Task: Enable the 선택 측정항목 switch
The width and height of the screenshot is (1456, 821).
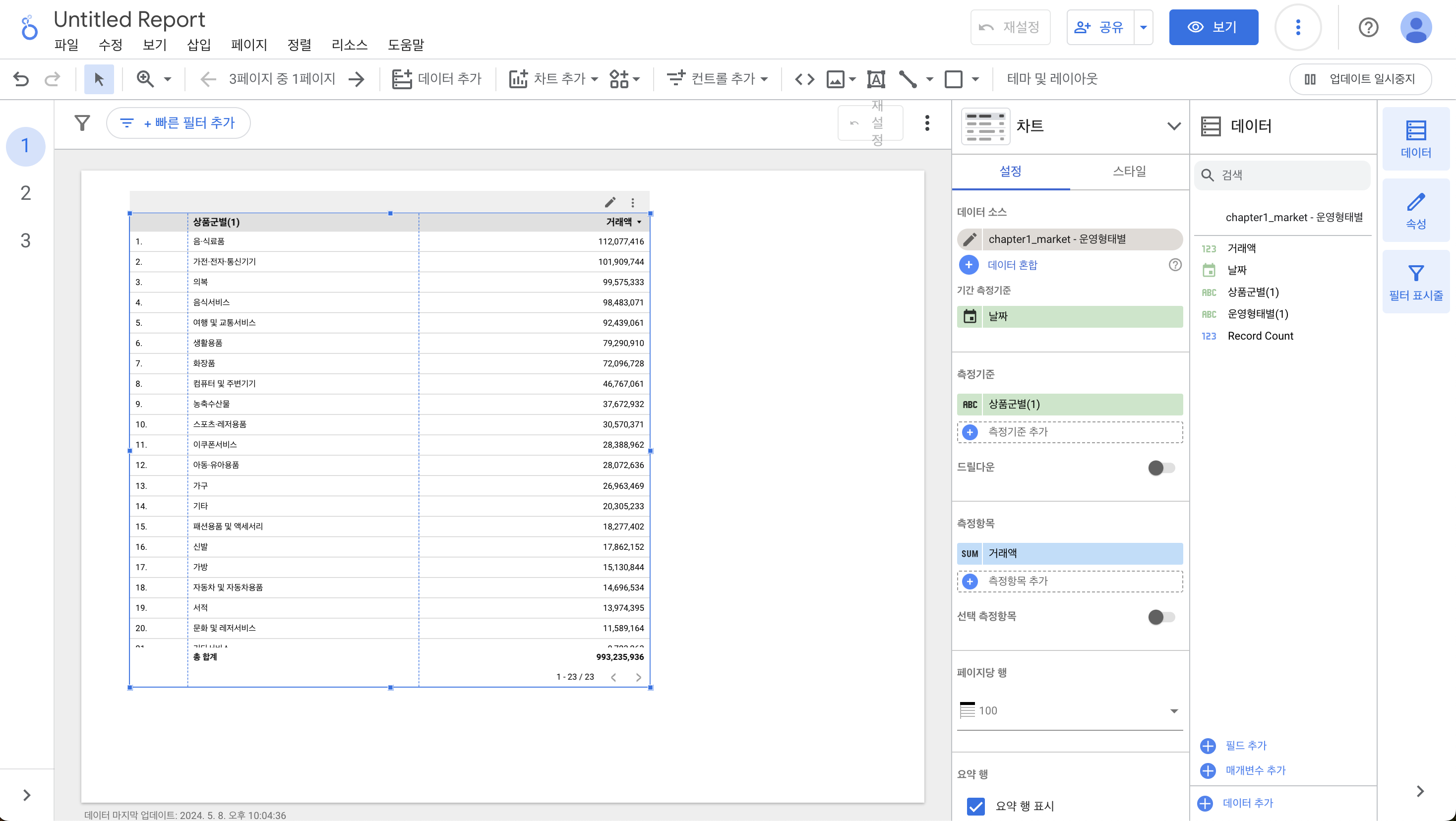Action: click(x=1161, y=616)
